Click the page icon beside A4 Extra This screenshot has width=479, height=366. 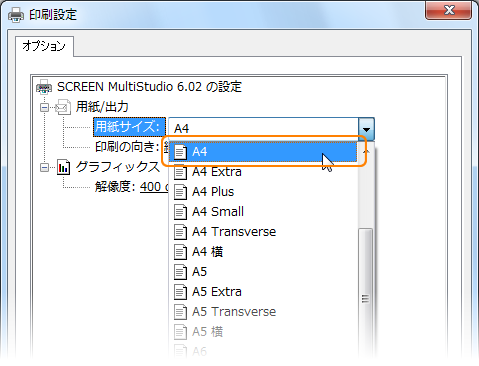[x=180, y=172]
